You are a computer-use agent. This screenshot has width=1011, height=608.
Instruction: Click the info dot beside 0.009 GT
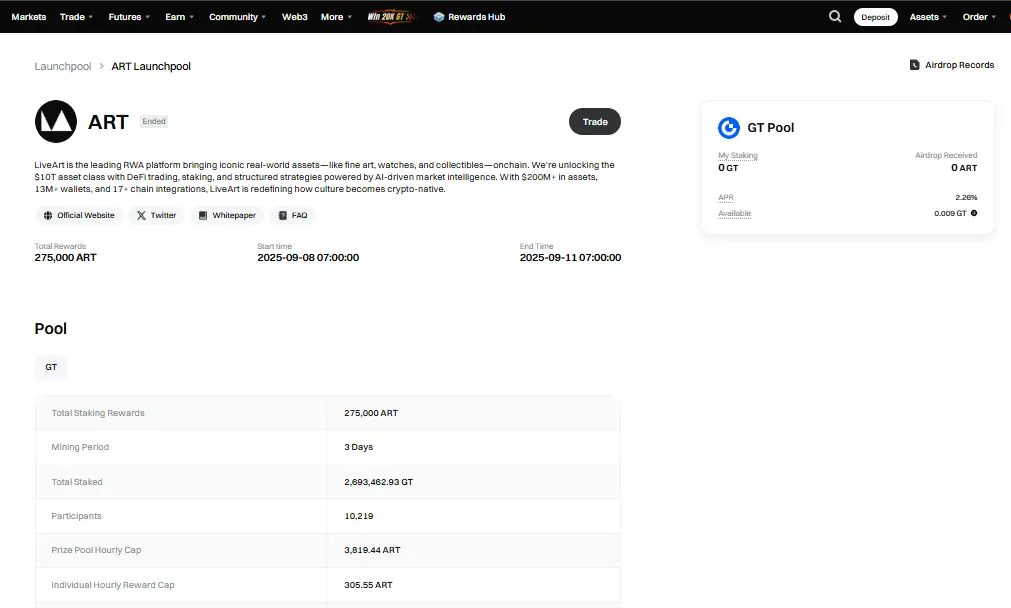(x=974, y=213)
